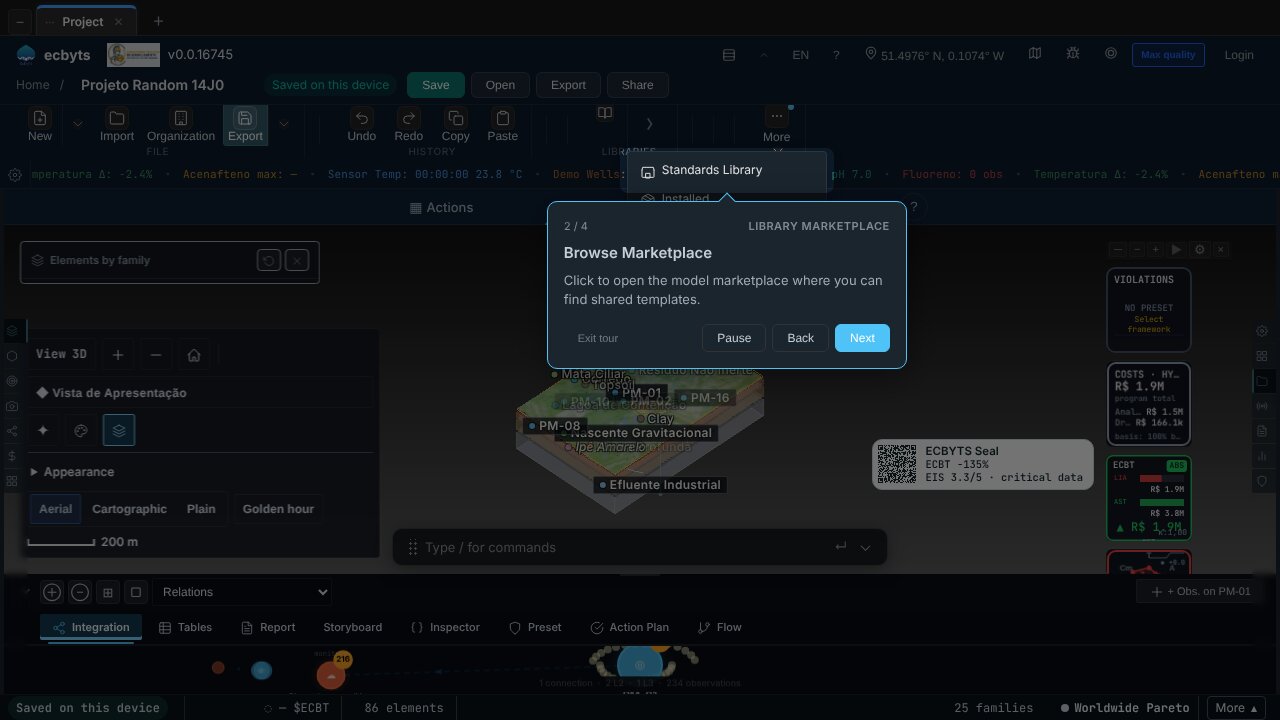Click the palette icon in presentation panel
Viewport: 1280px width, 720px height.
(x=81, y=430)
